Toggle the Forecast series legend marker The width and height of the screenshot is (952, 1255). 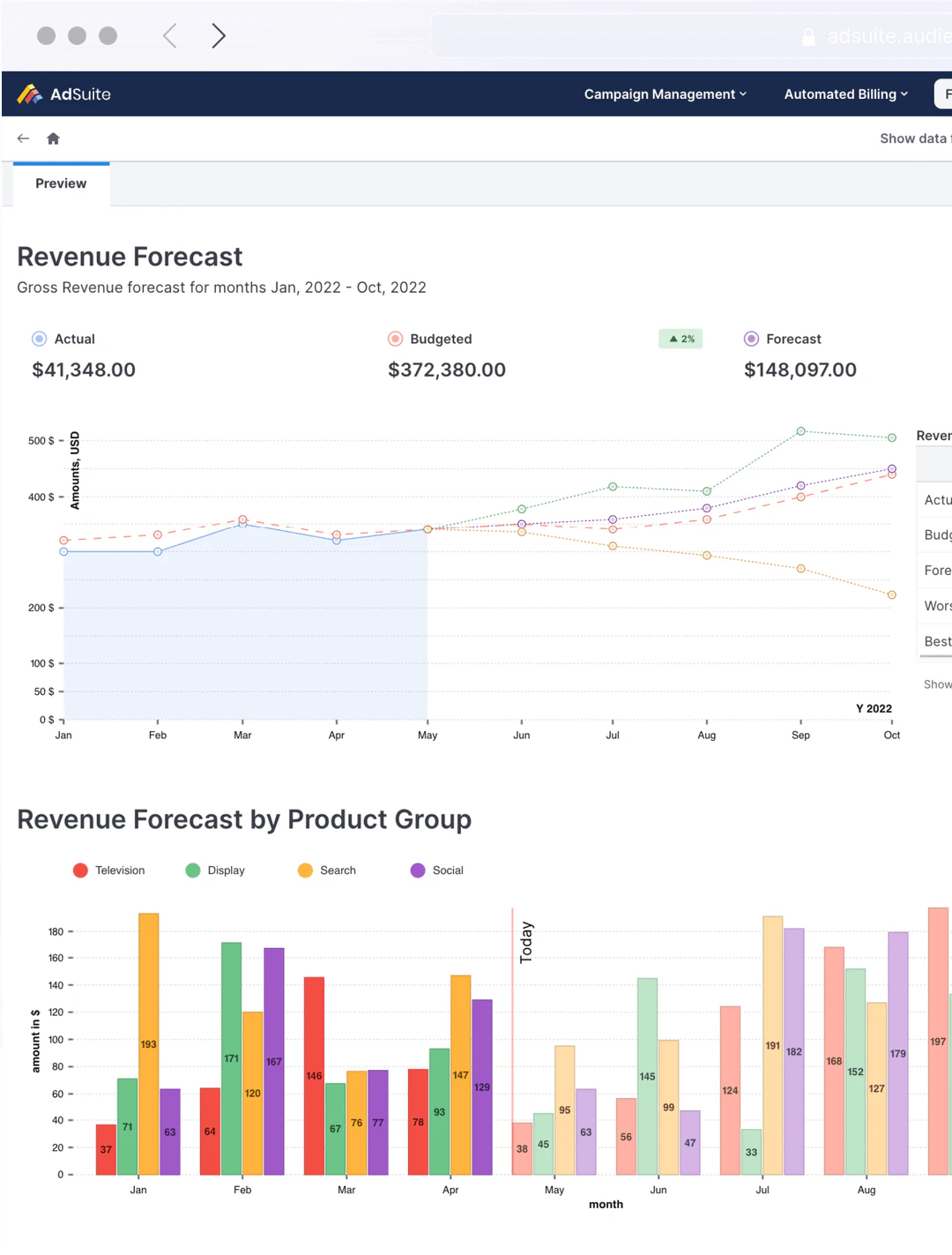[751, 339]
